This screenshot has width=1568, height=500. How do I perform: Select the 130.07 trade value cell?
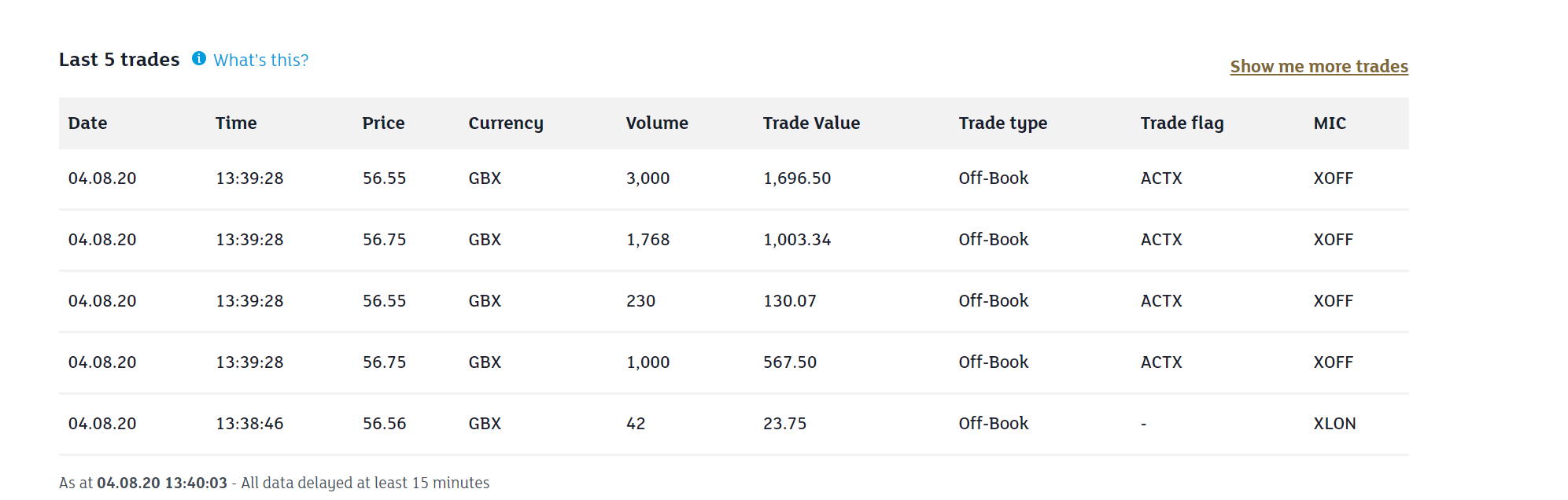click(x=790, y=301)
